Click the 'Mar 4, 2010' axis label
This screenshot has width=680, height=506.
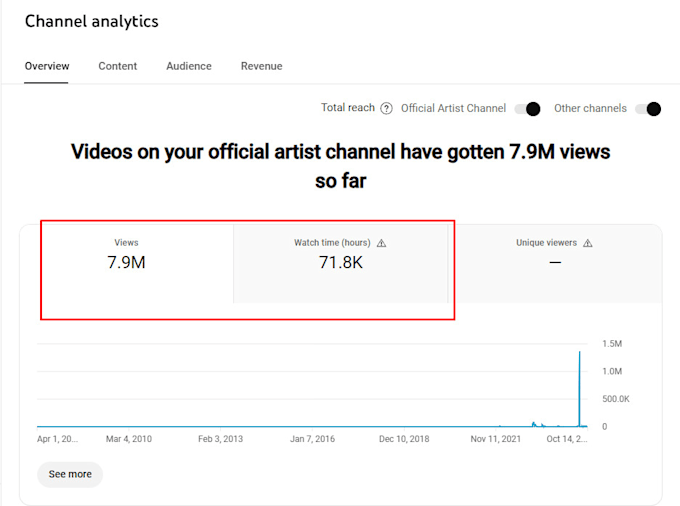129,439
